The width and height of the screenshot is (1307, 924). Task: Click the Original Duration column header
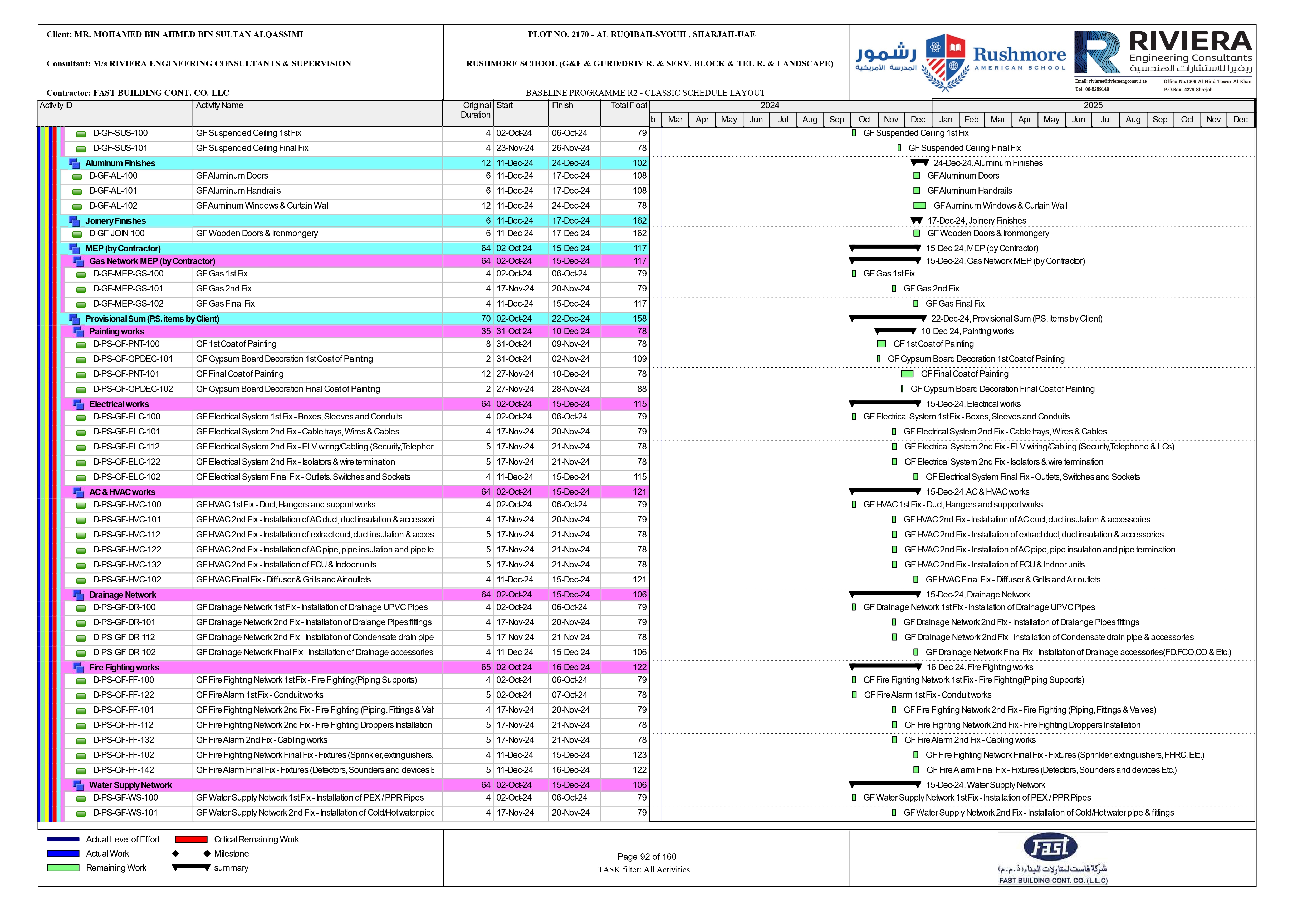coord(468,113)
